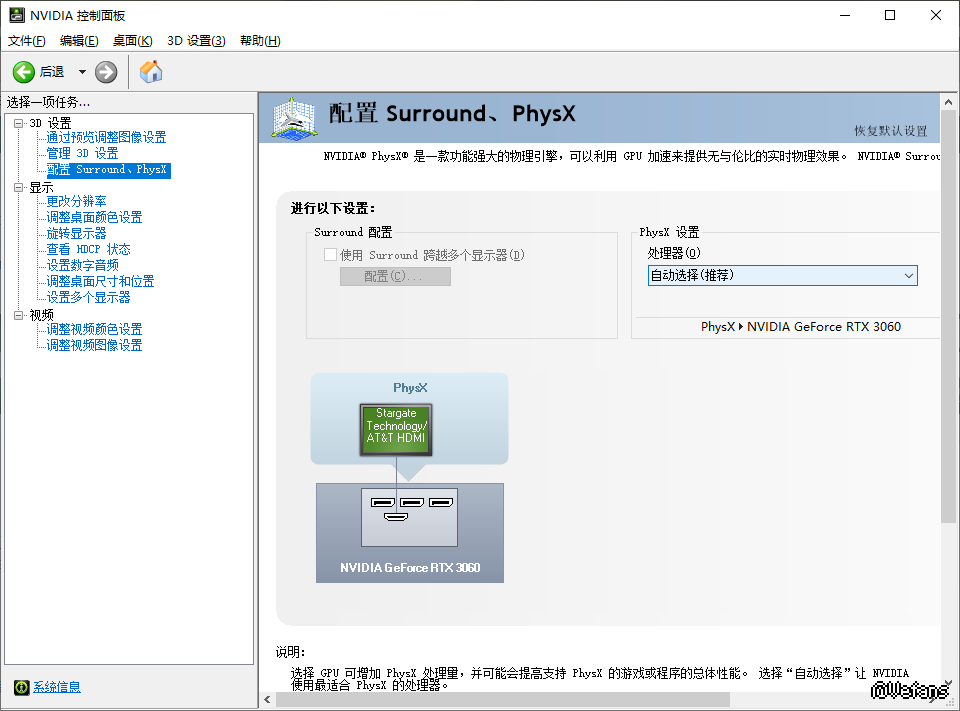
Task: Maximize the NVIDIA 控制面板 window
Action: 890,15
